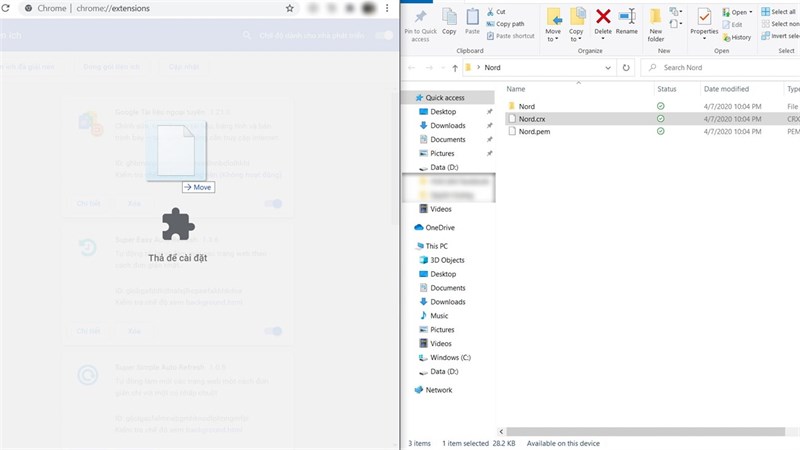Click Copy path in Clipboard group
This screenshot has height=450, width=800.
(505, 23)
